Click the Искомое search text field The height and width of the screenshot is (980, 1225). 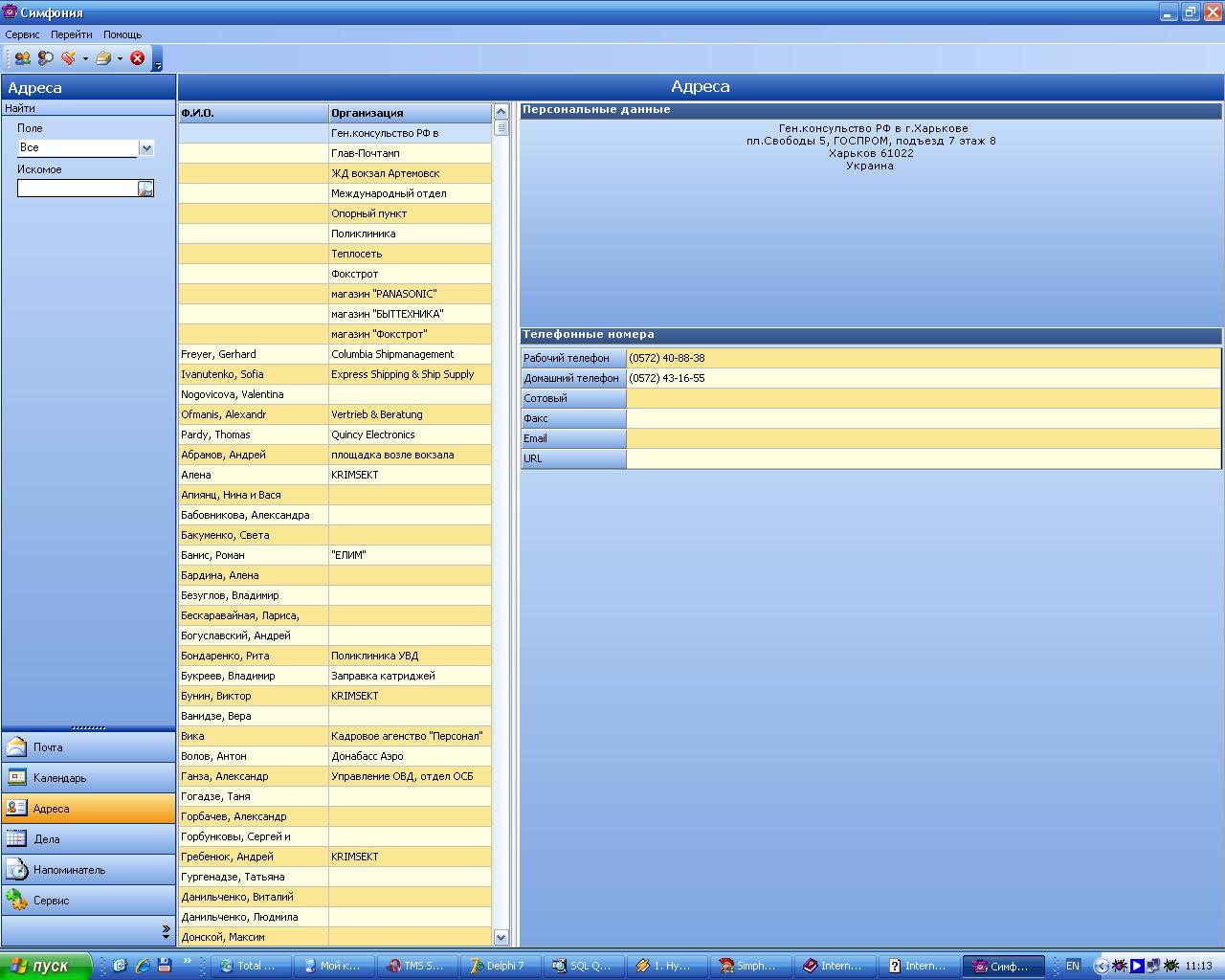click(77, 189)
